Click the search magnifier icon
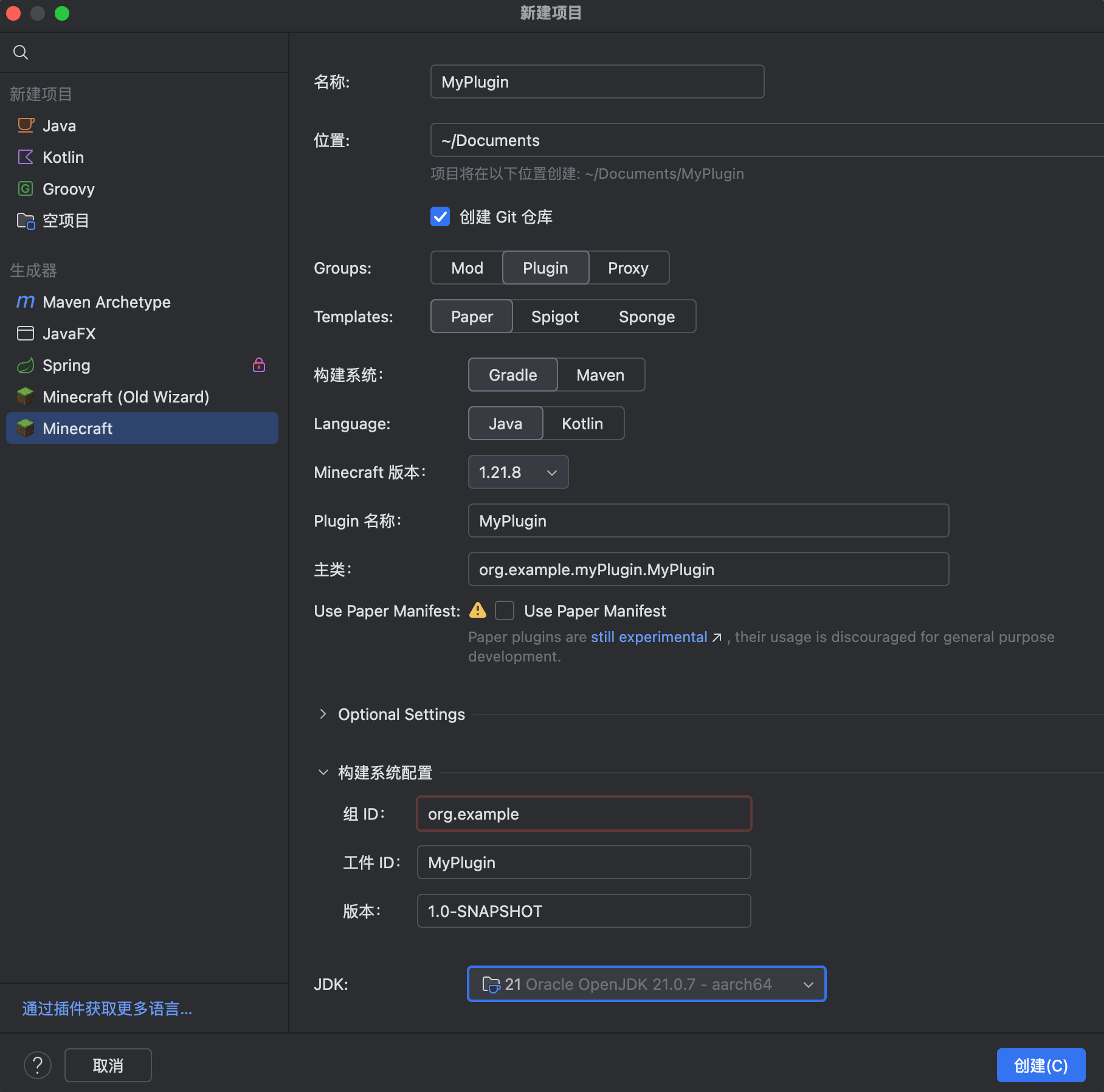This screenshot has height=1092, width=1104. tap(21, 52)
